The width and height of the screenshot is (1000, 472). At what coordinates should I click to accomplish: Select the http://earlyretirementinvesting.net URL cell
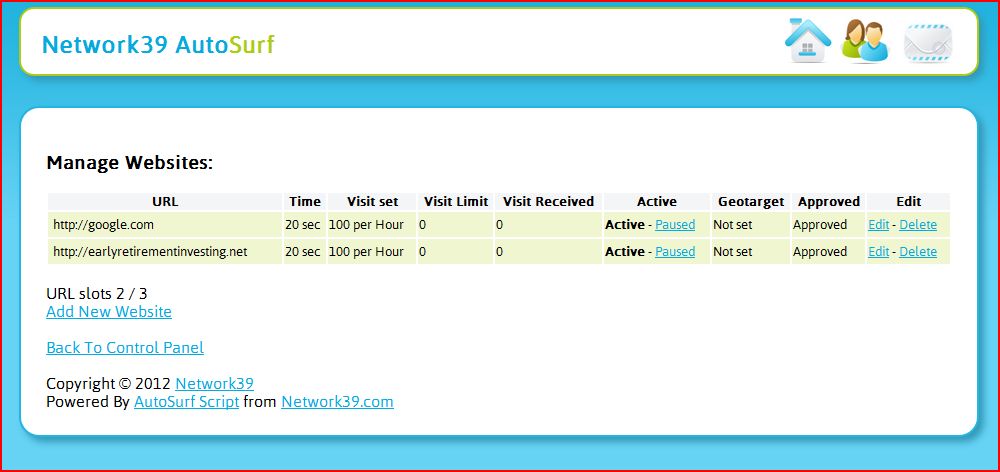point(165,251)
